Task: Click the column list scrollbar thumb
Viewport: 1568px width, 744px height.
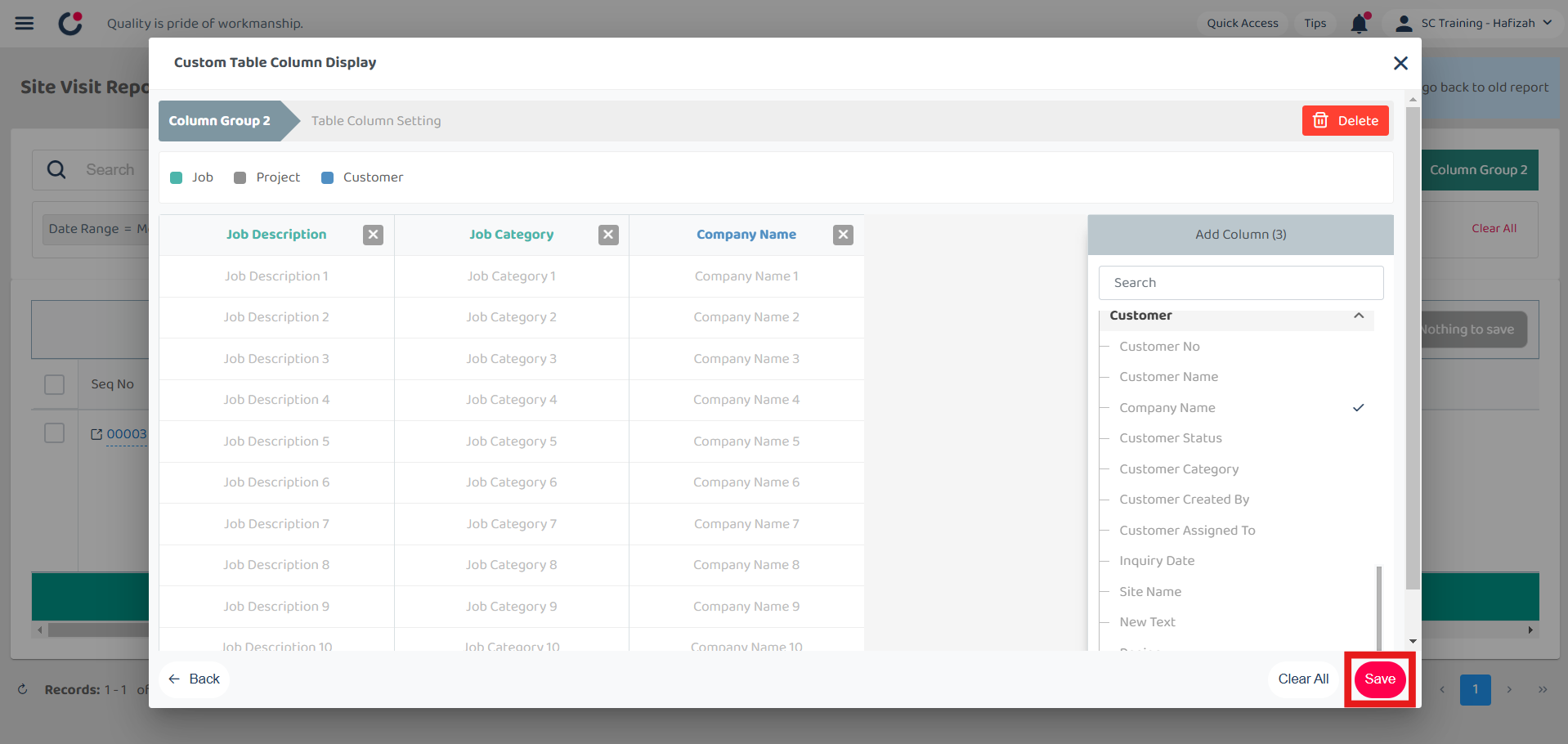Action: [x=1378, y=607]
